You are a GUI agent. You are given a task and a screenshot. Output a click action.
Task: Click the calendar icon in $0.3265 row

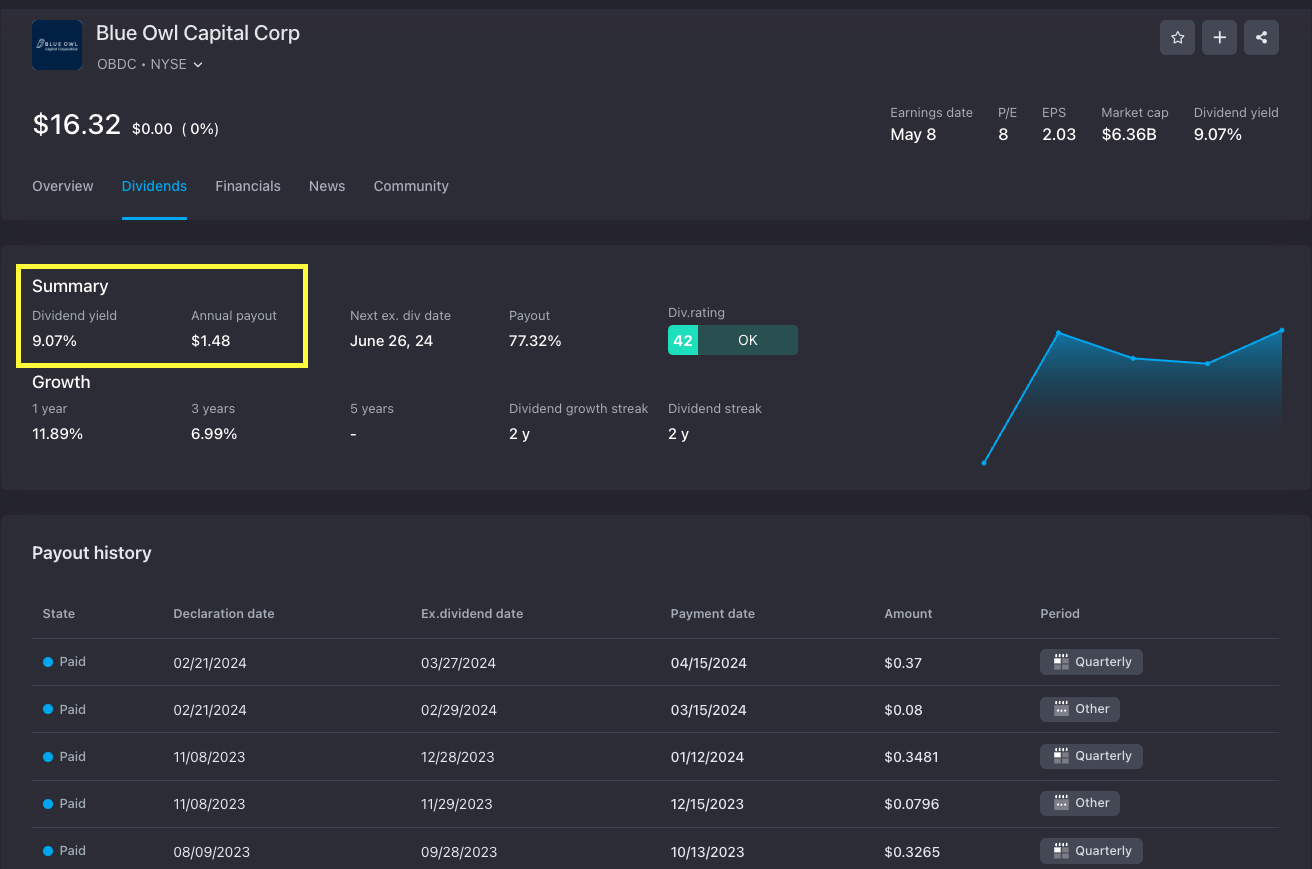(1061, 851)
